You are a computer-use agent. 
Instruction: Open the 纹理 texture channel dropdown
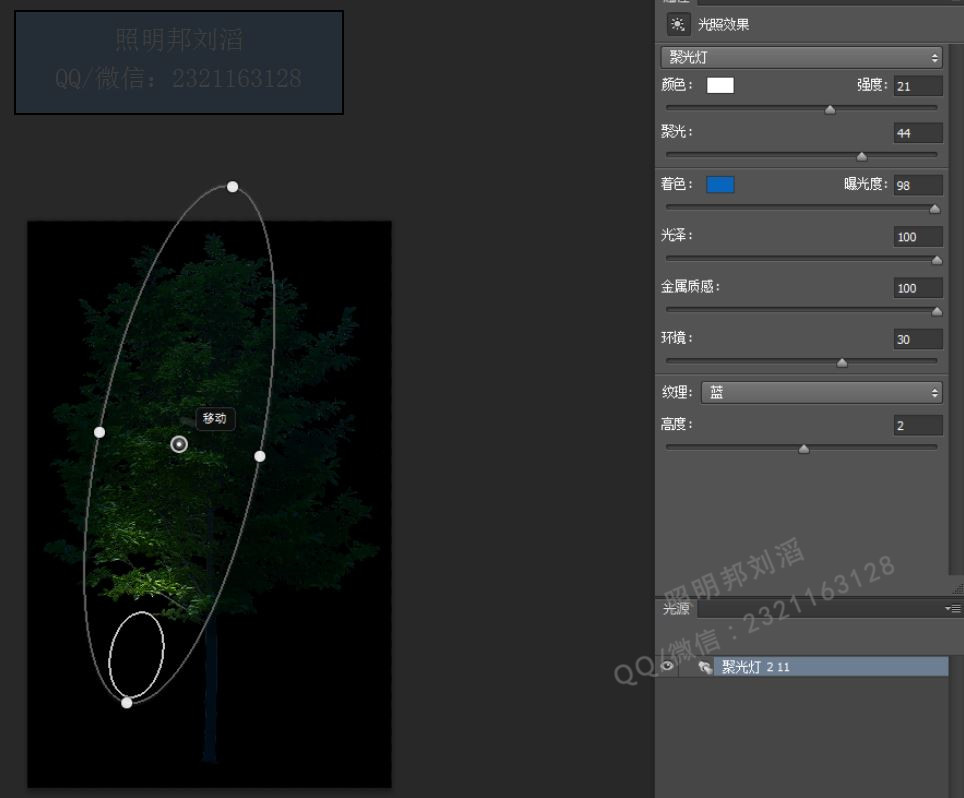[x=822, y=393]
